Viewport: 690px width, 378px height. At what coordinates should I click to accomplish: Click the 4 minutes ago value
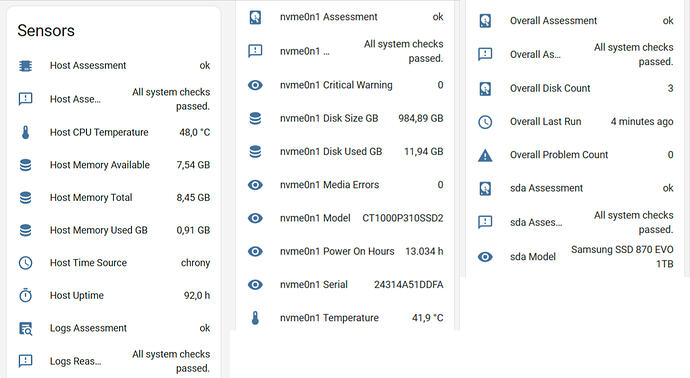642,122
